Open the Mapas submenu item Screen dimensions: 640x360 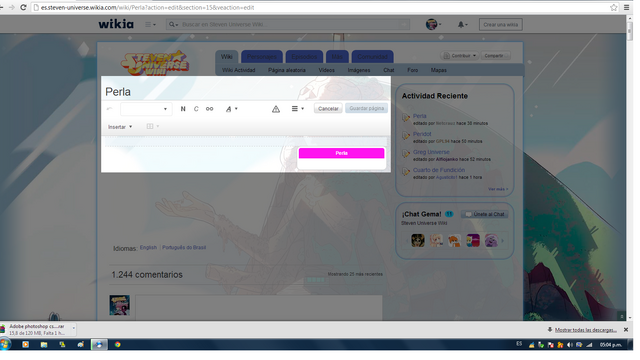[x=439, y=70]
